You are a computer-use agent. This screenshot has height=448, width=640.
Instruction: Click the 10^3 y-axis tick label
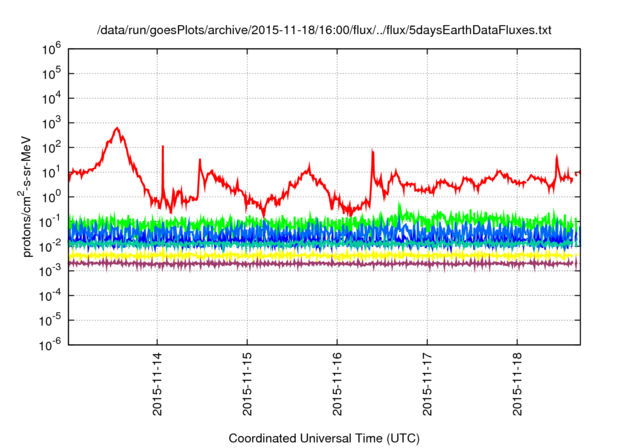point(51,123)
